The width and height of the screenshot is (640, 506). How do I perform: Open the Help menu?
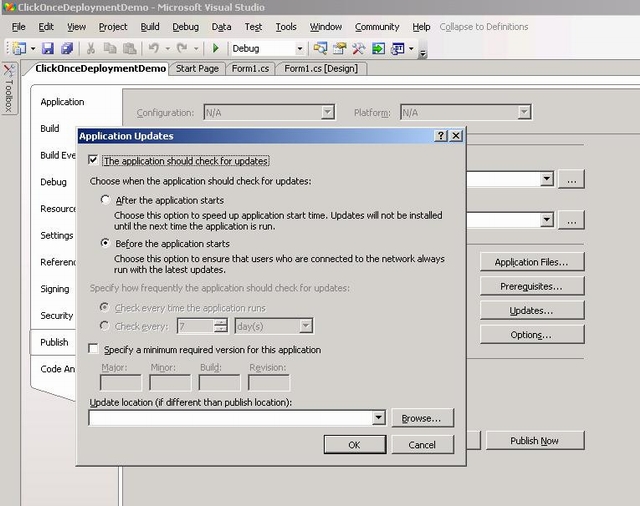click(421, 27)
